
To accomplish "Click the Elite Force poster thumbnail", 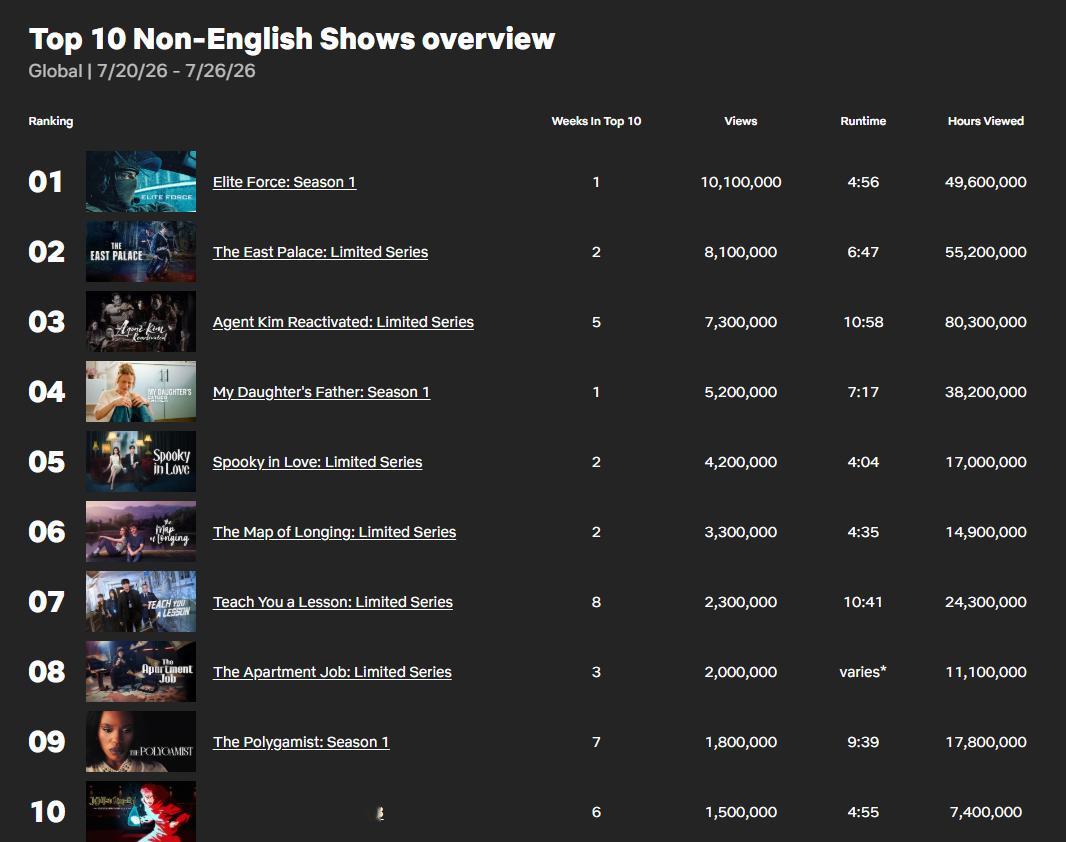I will coord(141,181).
